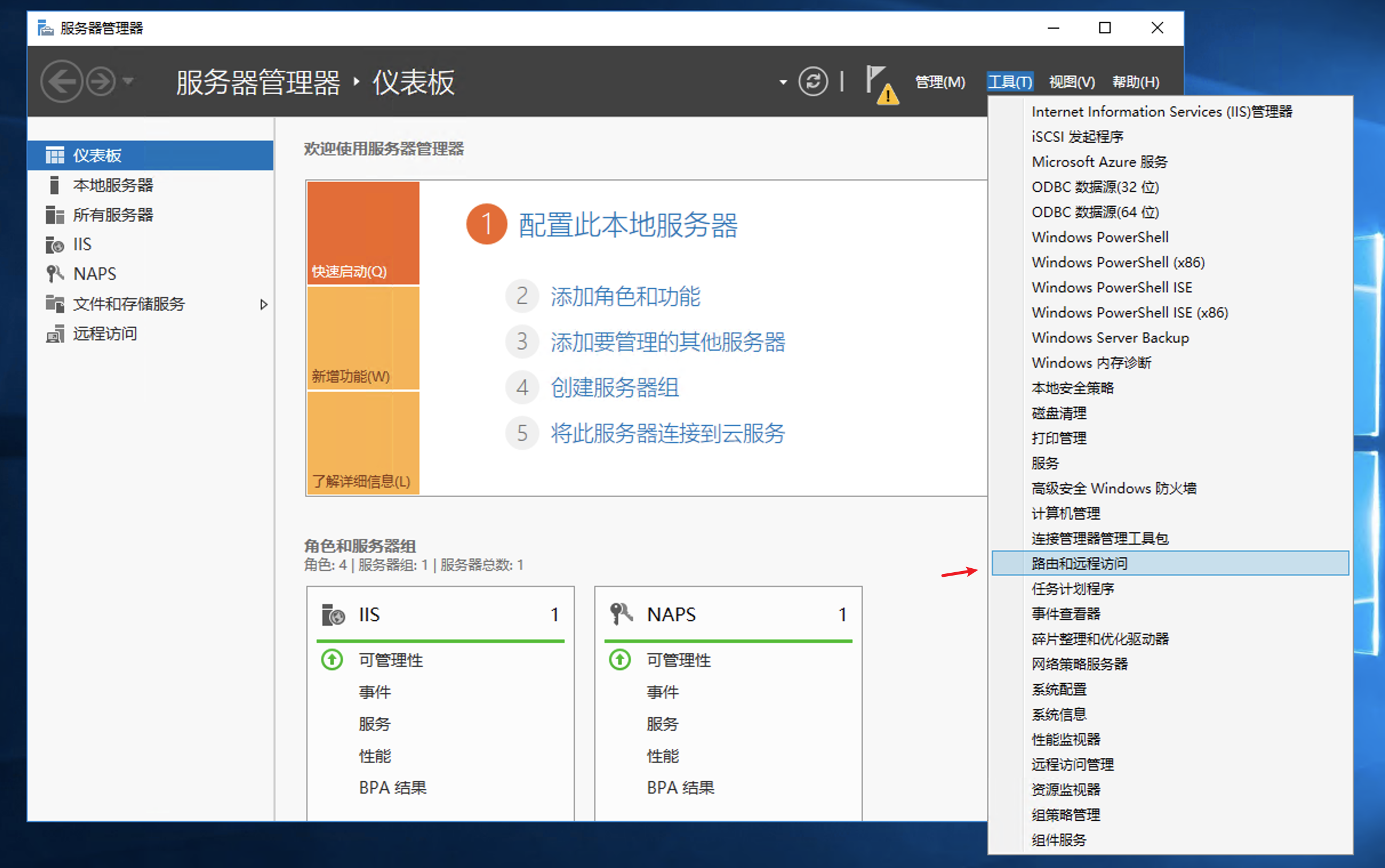Click the IIS icon in the sidebar
This screenshot has height=868, width=1385.
54,244
